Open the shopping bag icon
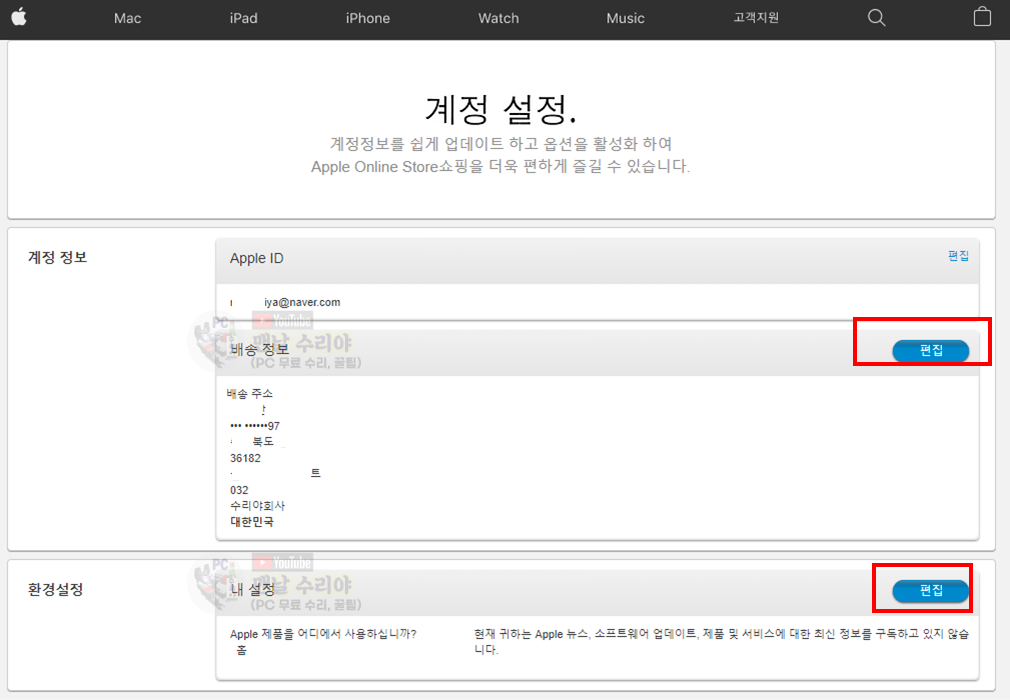Viewport: 1010px width, 700px height. [x=982, y=16]
